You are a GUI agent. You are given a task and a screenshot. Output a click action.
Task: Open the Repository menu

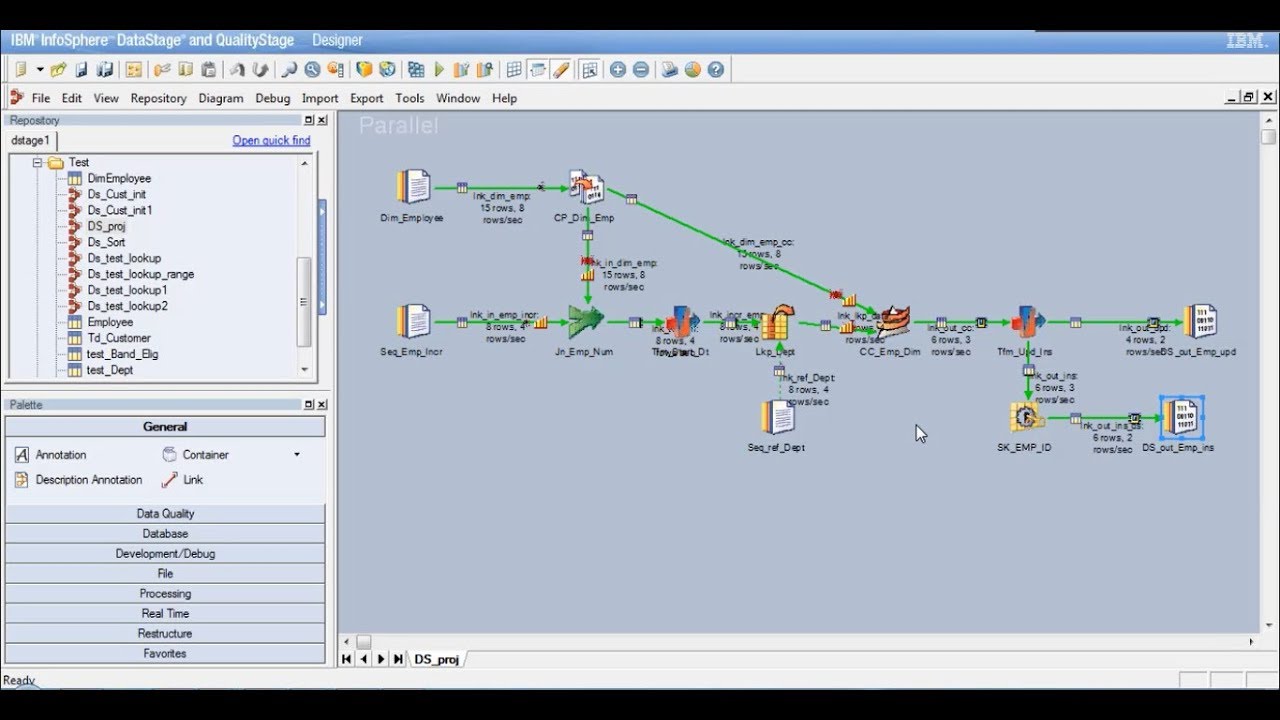(x=158, y=98)
